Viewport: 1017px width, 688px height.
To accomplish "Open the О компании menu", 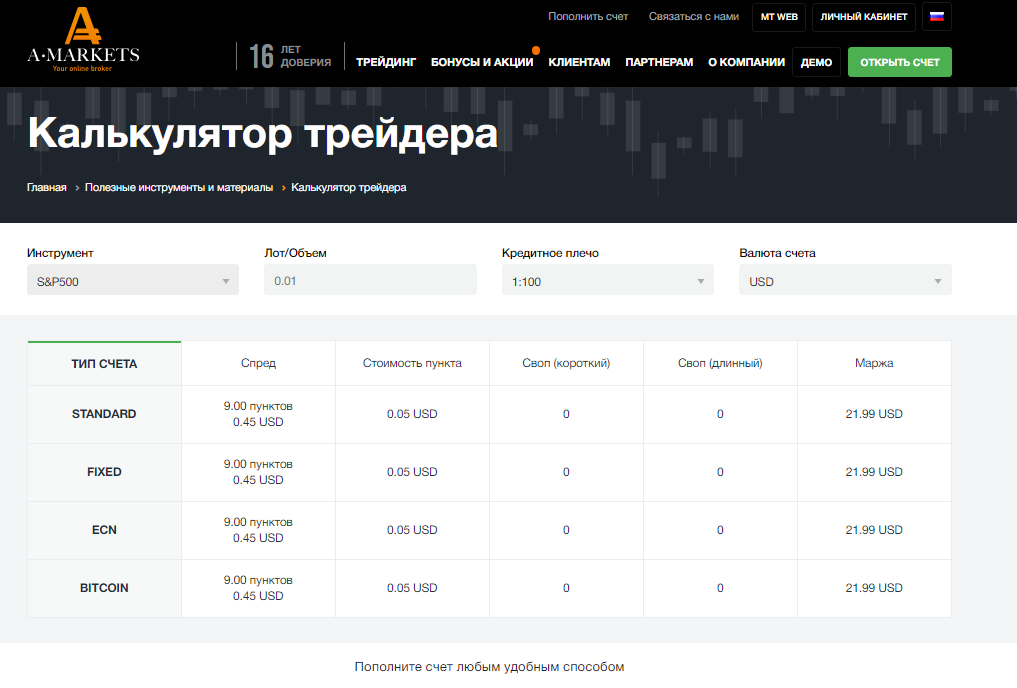I will coord(746,62).
